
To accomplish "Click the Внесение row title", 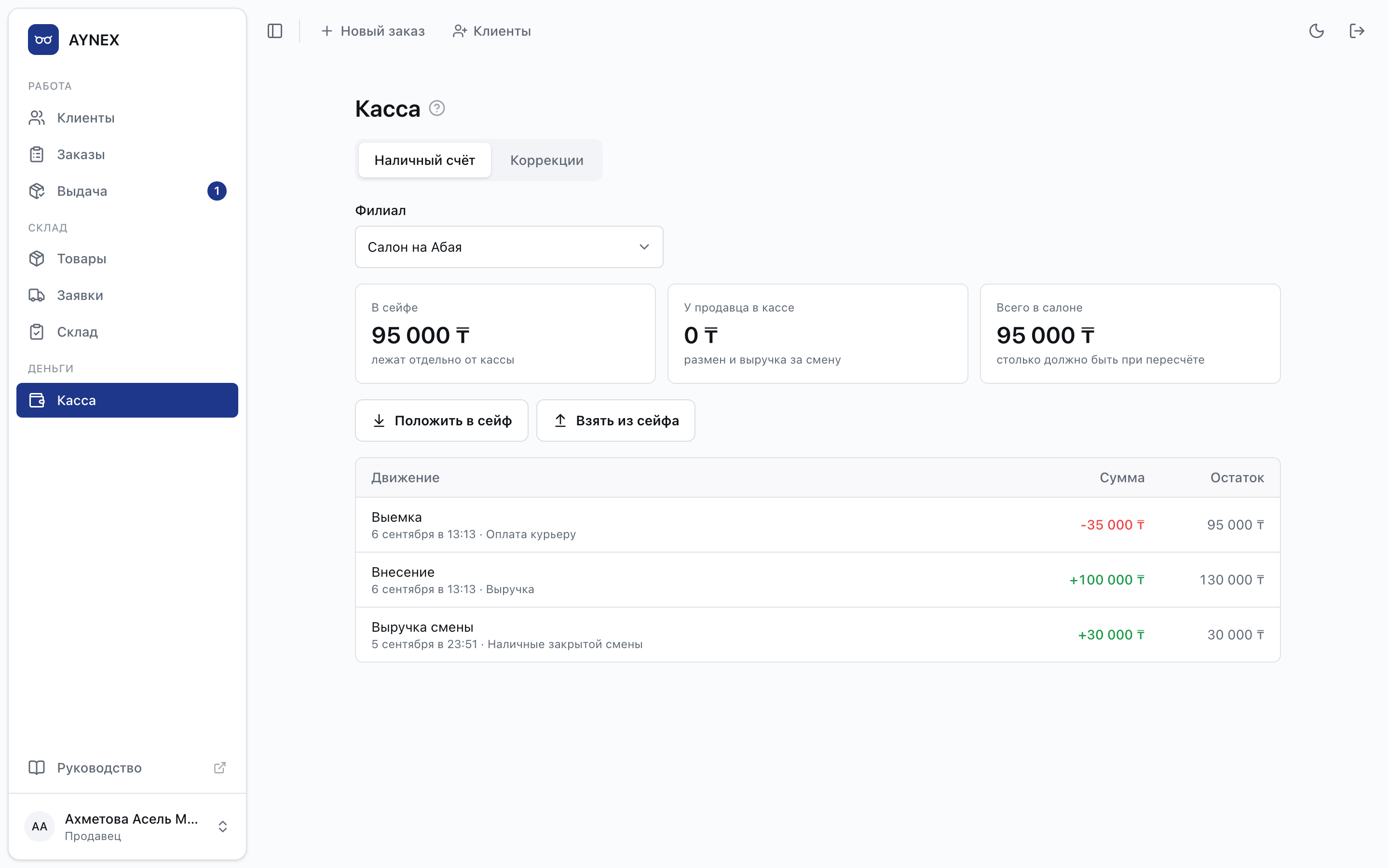I will [x=403, y=572].
